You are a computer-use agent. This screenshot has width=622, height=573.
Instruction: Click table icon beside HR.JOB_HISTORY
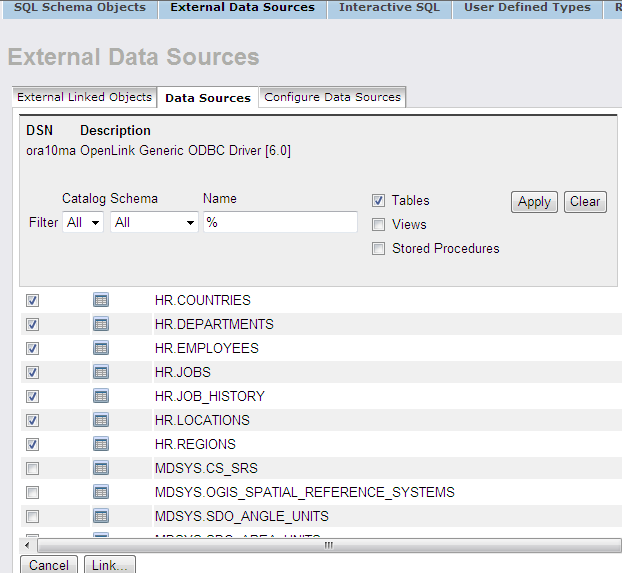pos(100,396)
